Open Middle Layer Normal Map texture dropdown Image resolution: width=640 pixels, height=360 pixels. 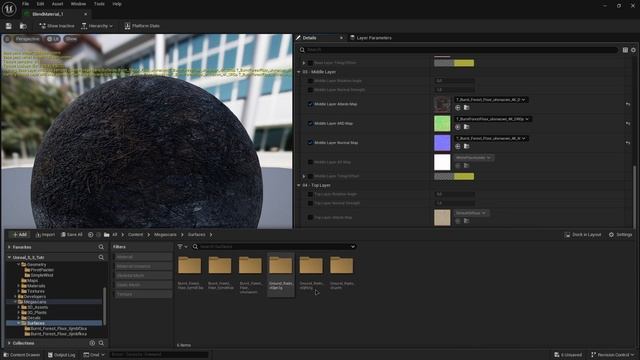click(x=491, y=138)
